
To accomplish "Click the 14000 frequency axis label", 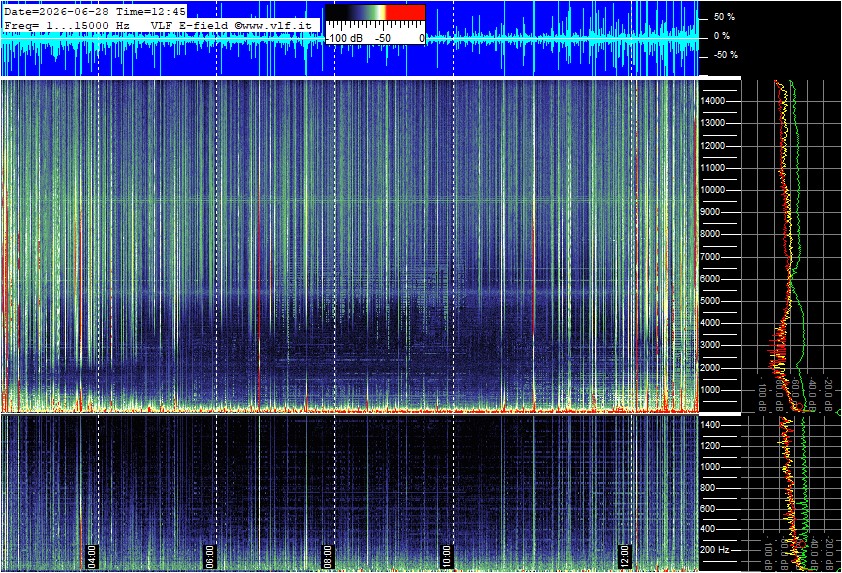I will click(x=713, y=101).
